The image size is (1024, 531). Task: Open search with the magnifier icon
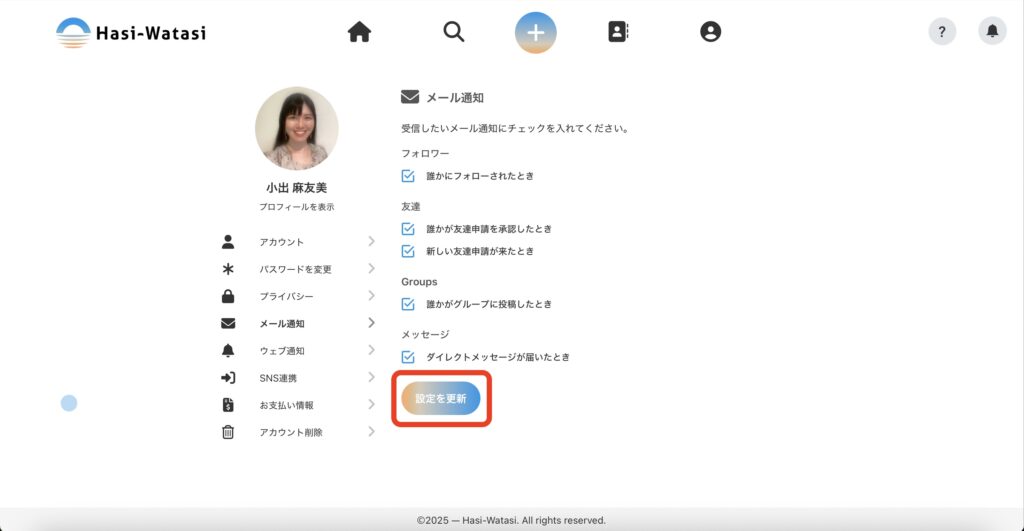[453, 31]
